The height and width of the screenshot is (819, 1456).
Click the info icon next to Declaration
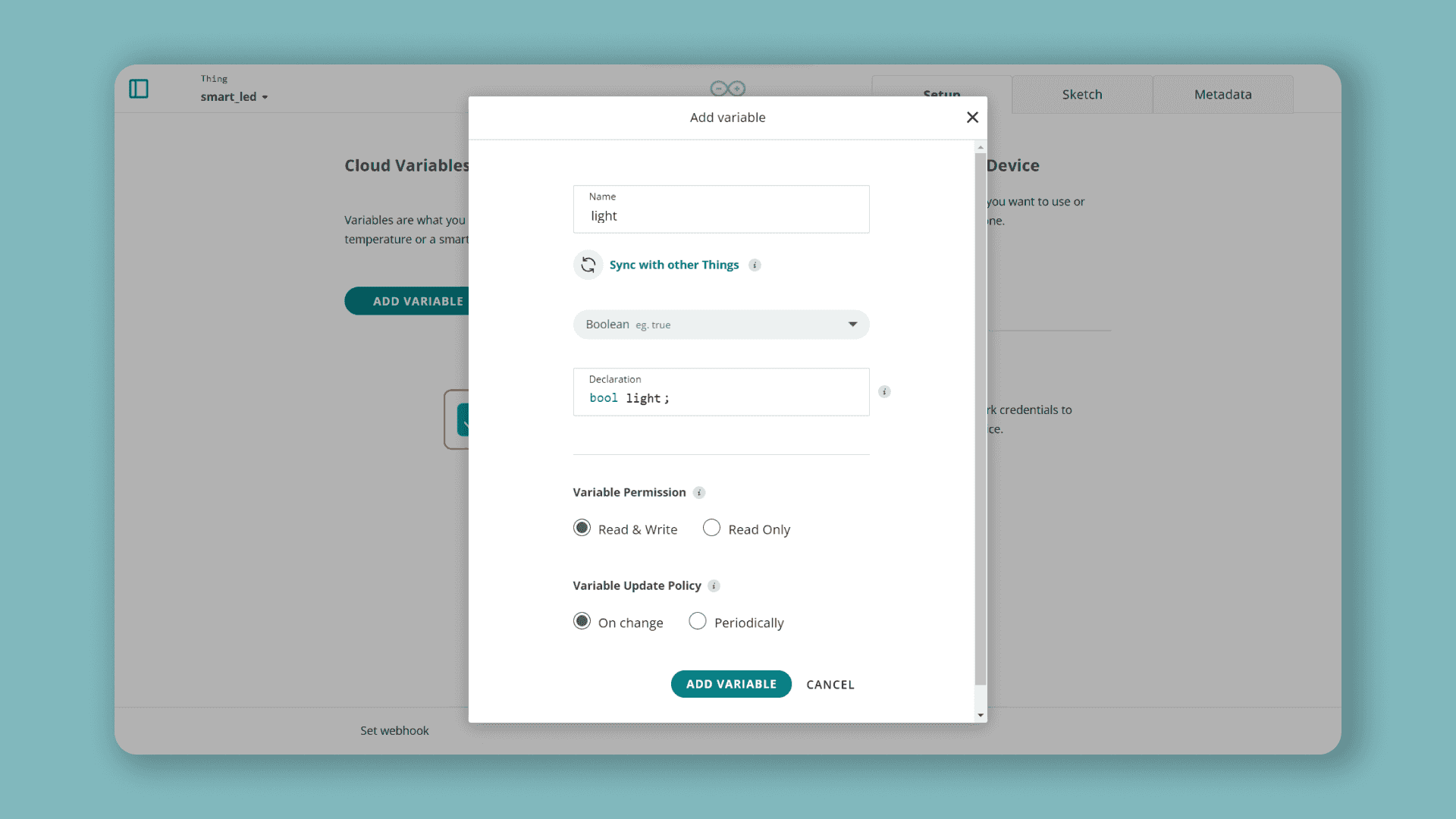[x=884, y=392]
